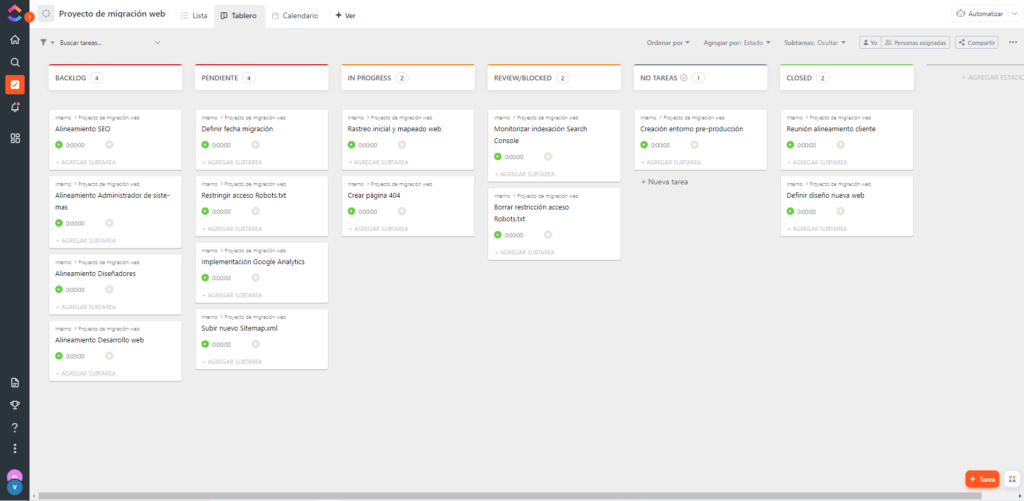1024x501 pixels.
Task: Expand the search bar chevron
Action: [x=157, y=42]
